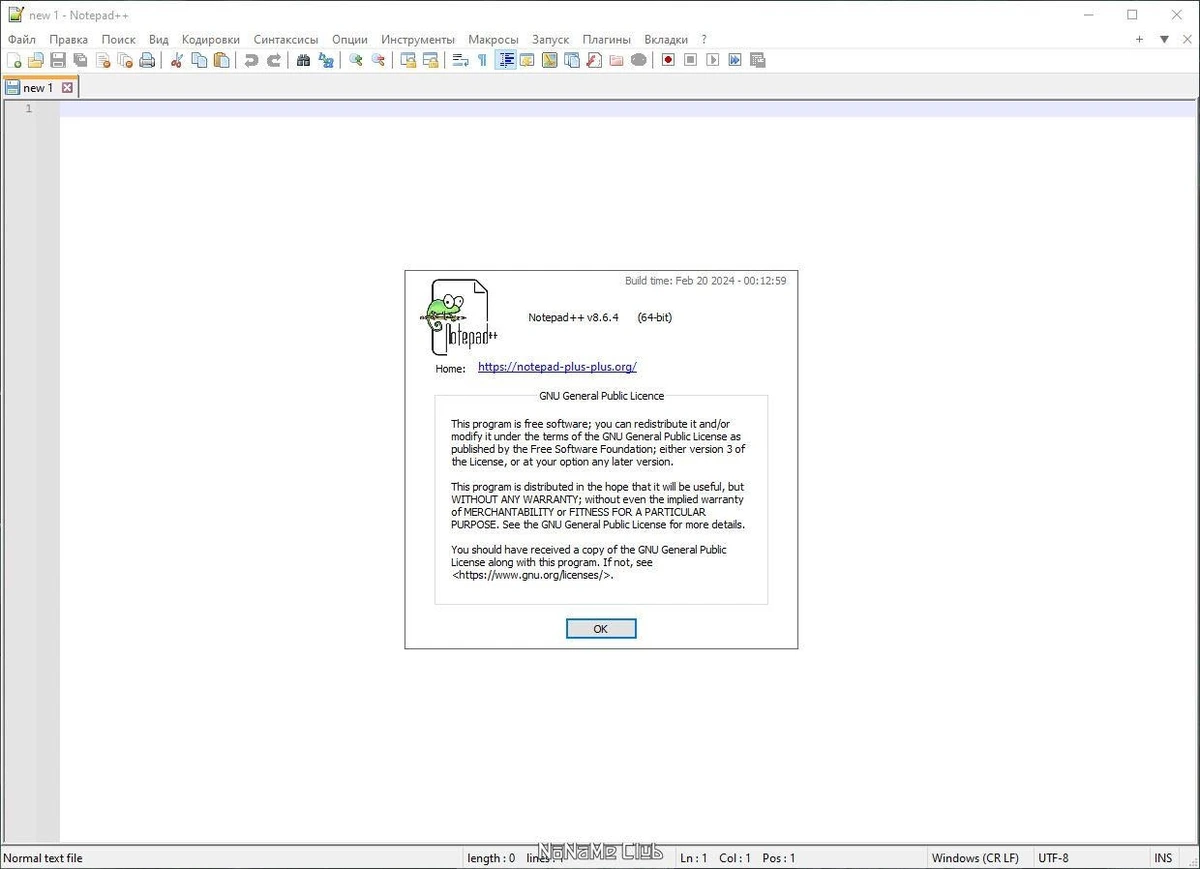Open the document list dropdown arrow in menu bar
The width and height of the screenshot is (1200, 869).
point(1164,39)
